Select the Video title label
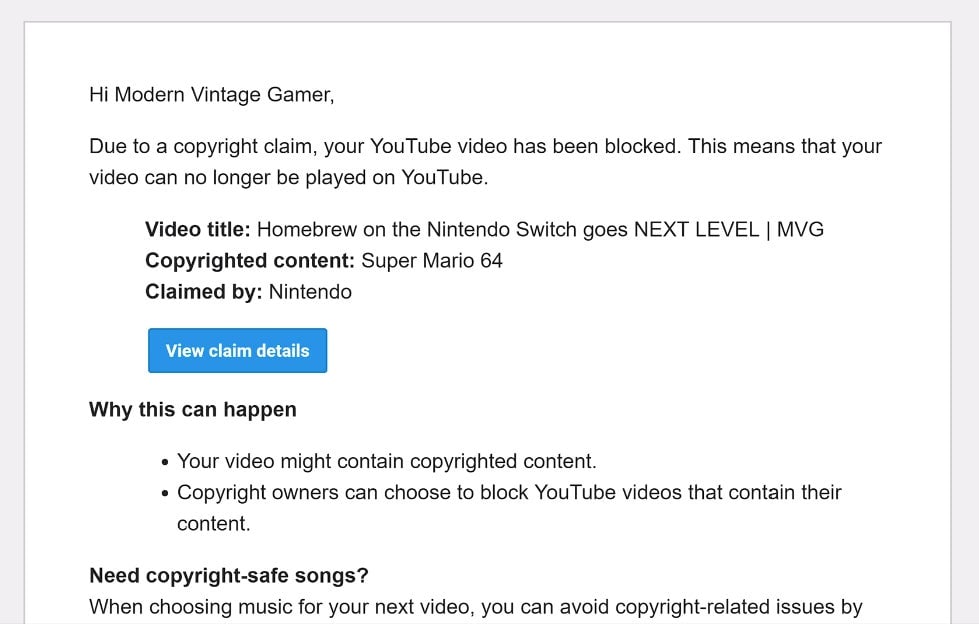Viewport: 979px width, 625px height. pyautogui.click(x=196, y=229)
